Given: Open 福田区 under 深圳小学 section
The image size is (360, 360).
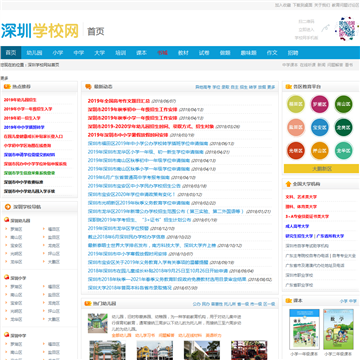Looking at the screenshot, I should (54, 287).
